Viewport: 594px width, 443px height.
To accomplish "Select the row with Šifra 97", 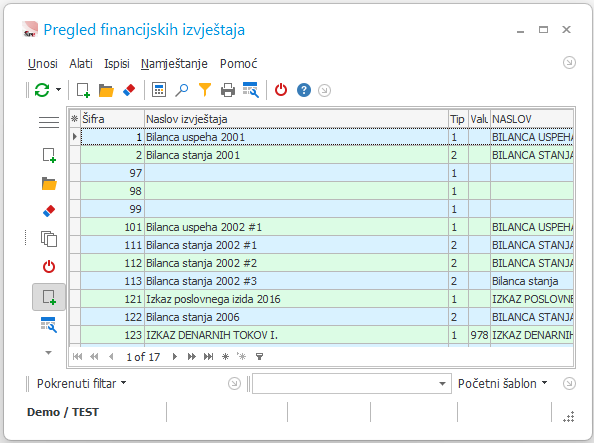I will 321,173.
